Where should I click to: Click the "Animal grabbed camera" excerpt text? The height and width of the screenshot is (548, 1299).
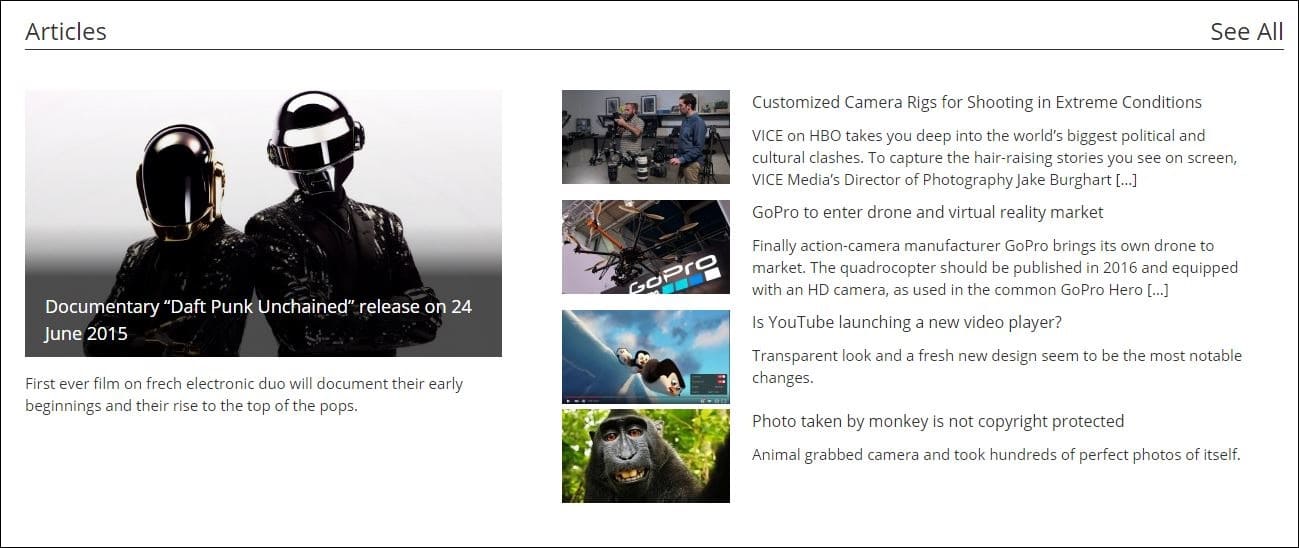point(996,455)
